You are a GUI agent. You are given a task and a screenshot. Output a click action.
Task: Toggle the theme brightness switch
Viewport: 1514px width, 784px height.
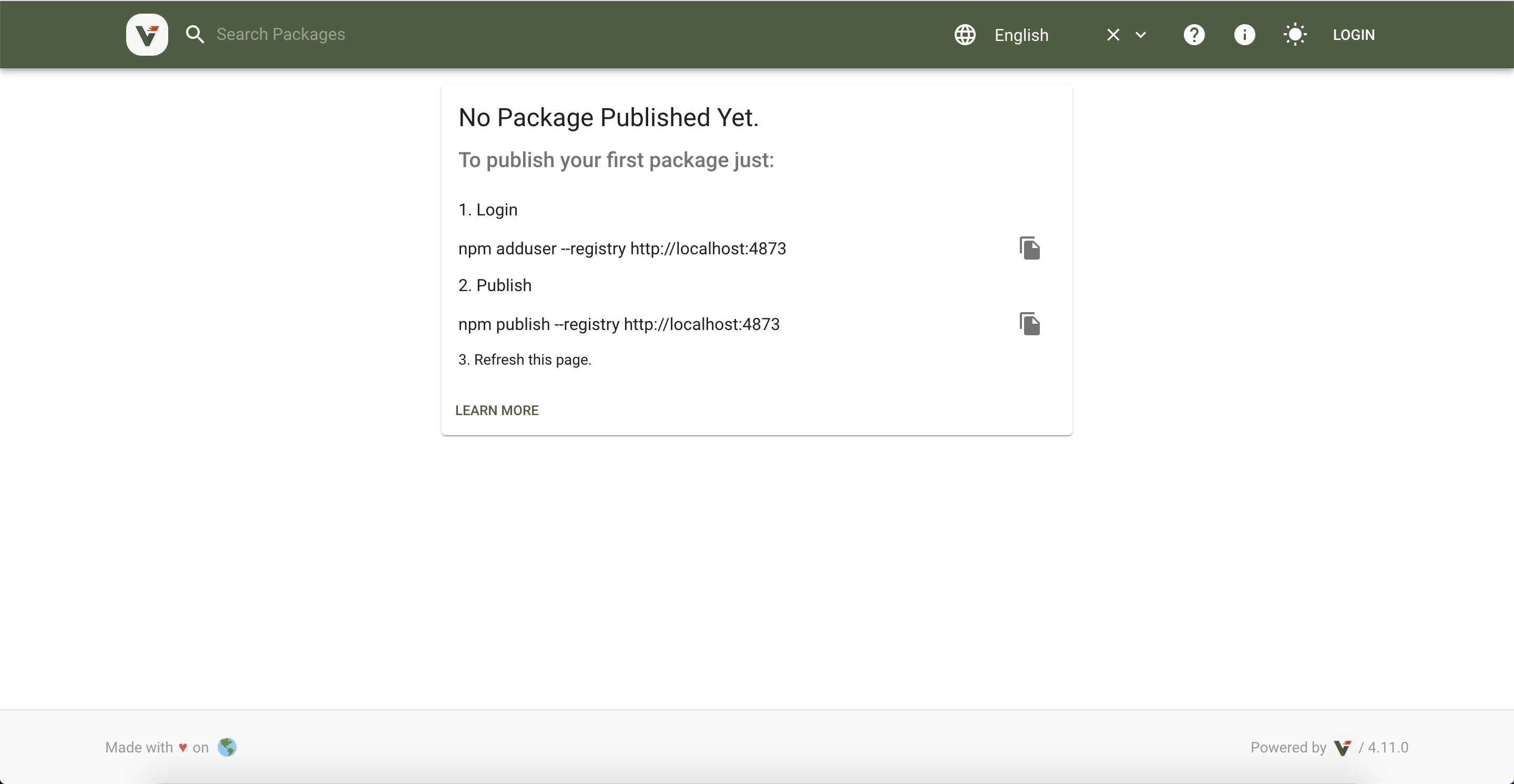point(1294,34)
